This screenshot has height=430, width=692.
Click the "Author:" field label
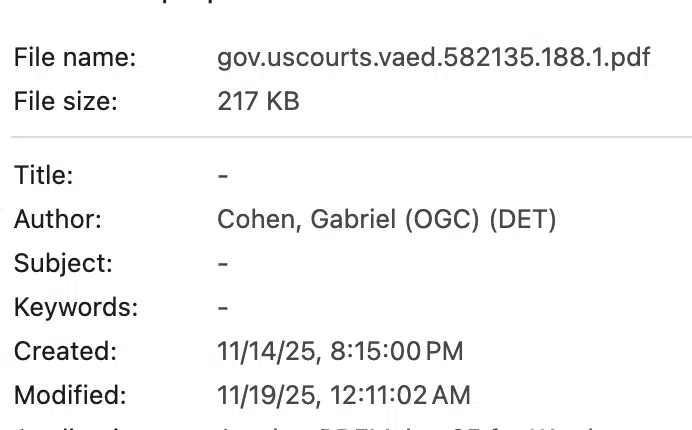click(x=58, y=220)
